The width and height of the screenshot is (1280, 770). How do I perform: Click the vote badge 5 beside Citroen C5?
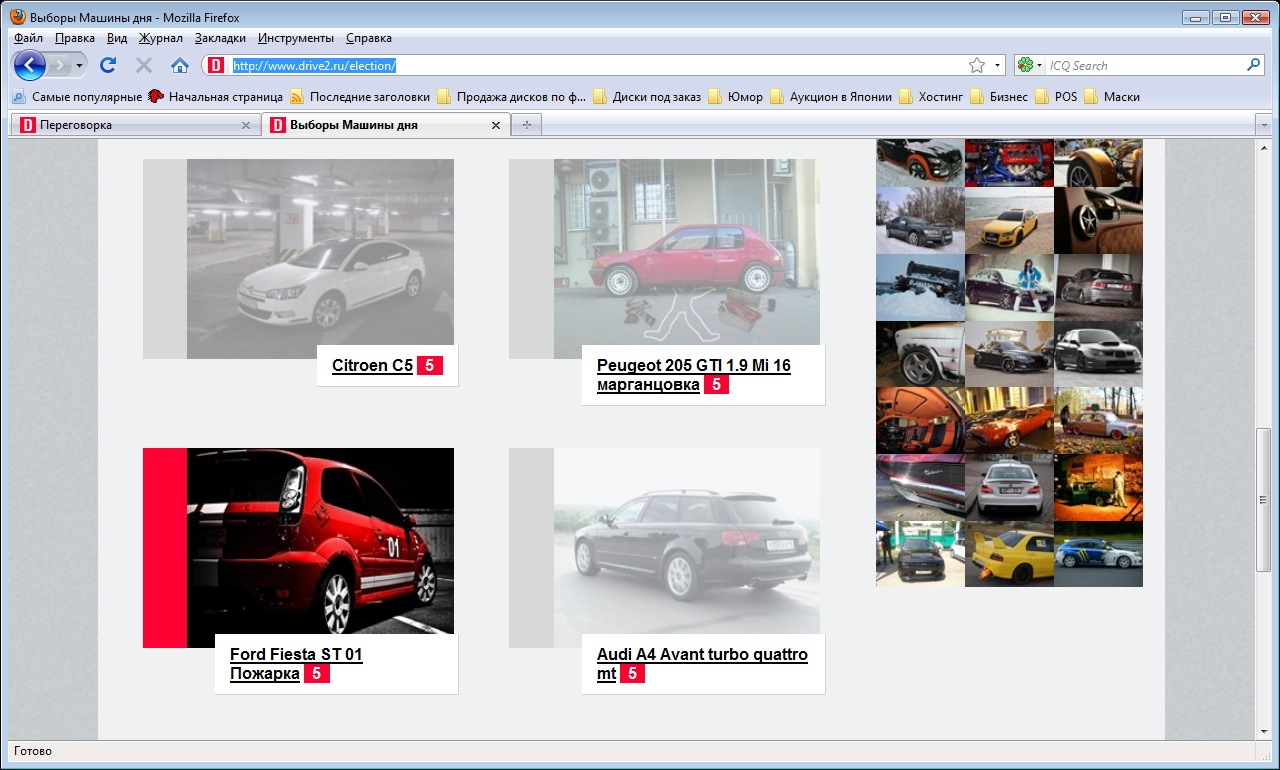[x=429, y=366]
